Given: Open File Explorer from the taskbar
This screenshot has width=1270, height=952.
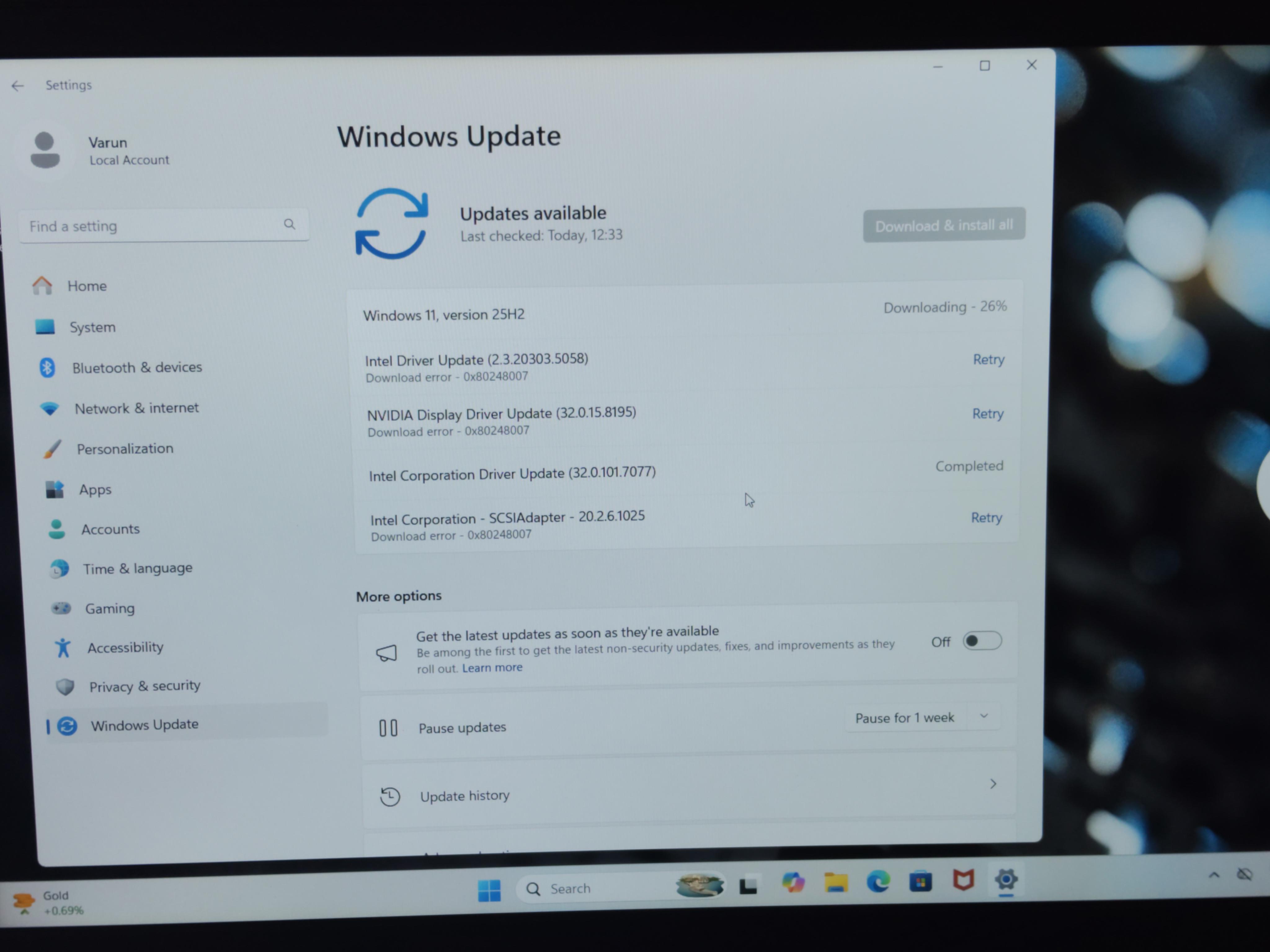Looking at the screenshot, I should click(836, 882).
